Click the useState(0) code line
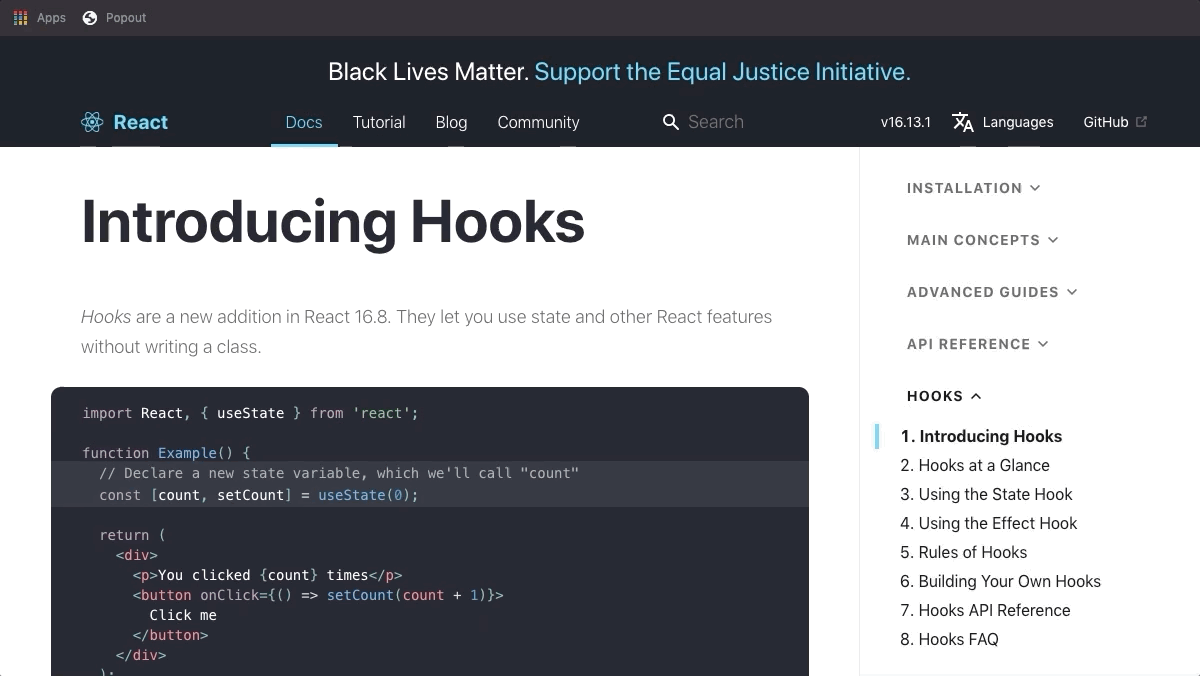The height and width of the screenshot is (676, 1200). [x=259, y=495]
